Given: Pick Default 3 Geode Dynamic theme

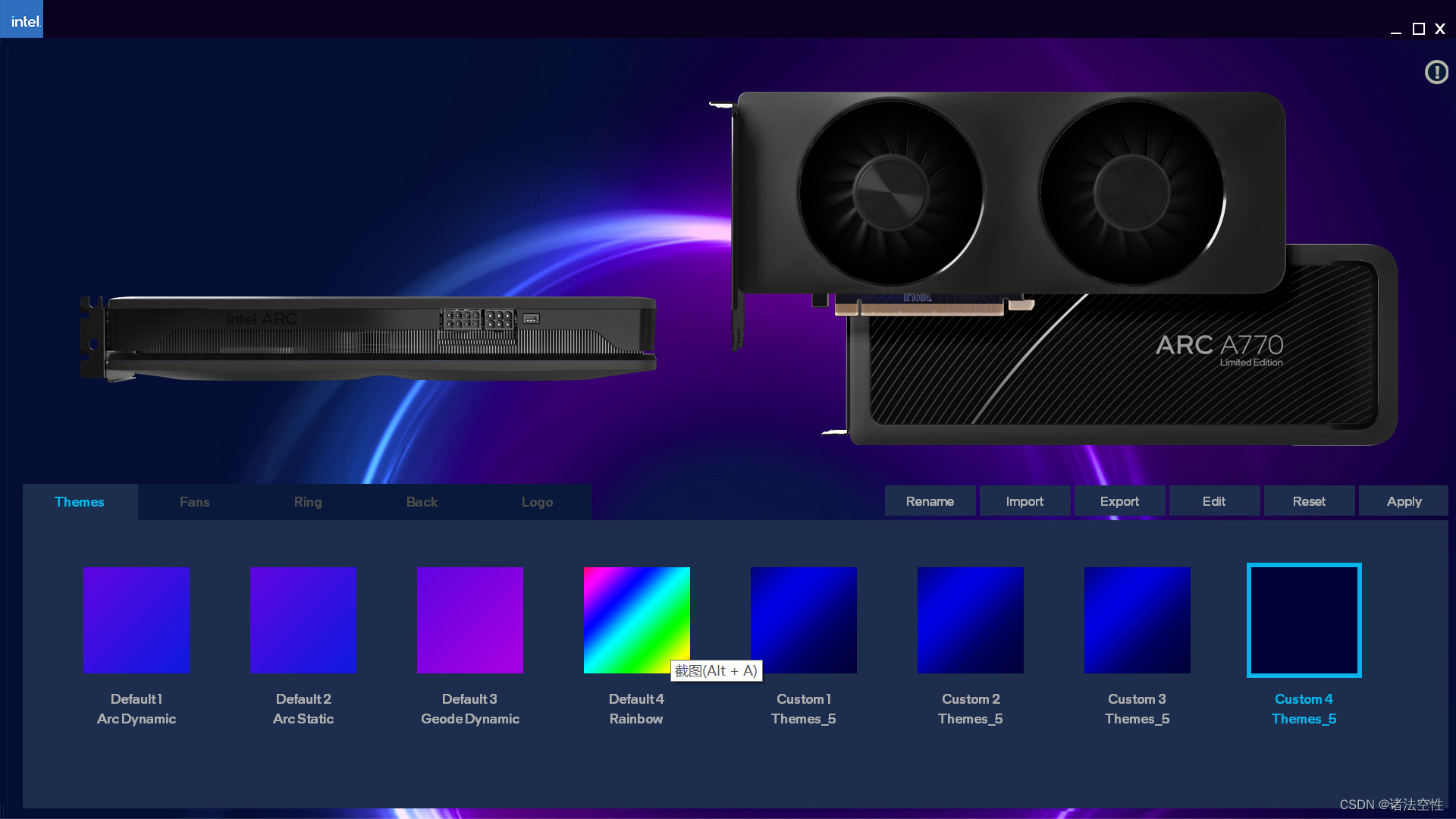Looking at the screenshot, I should (470, 620).
